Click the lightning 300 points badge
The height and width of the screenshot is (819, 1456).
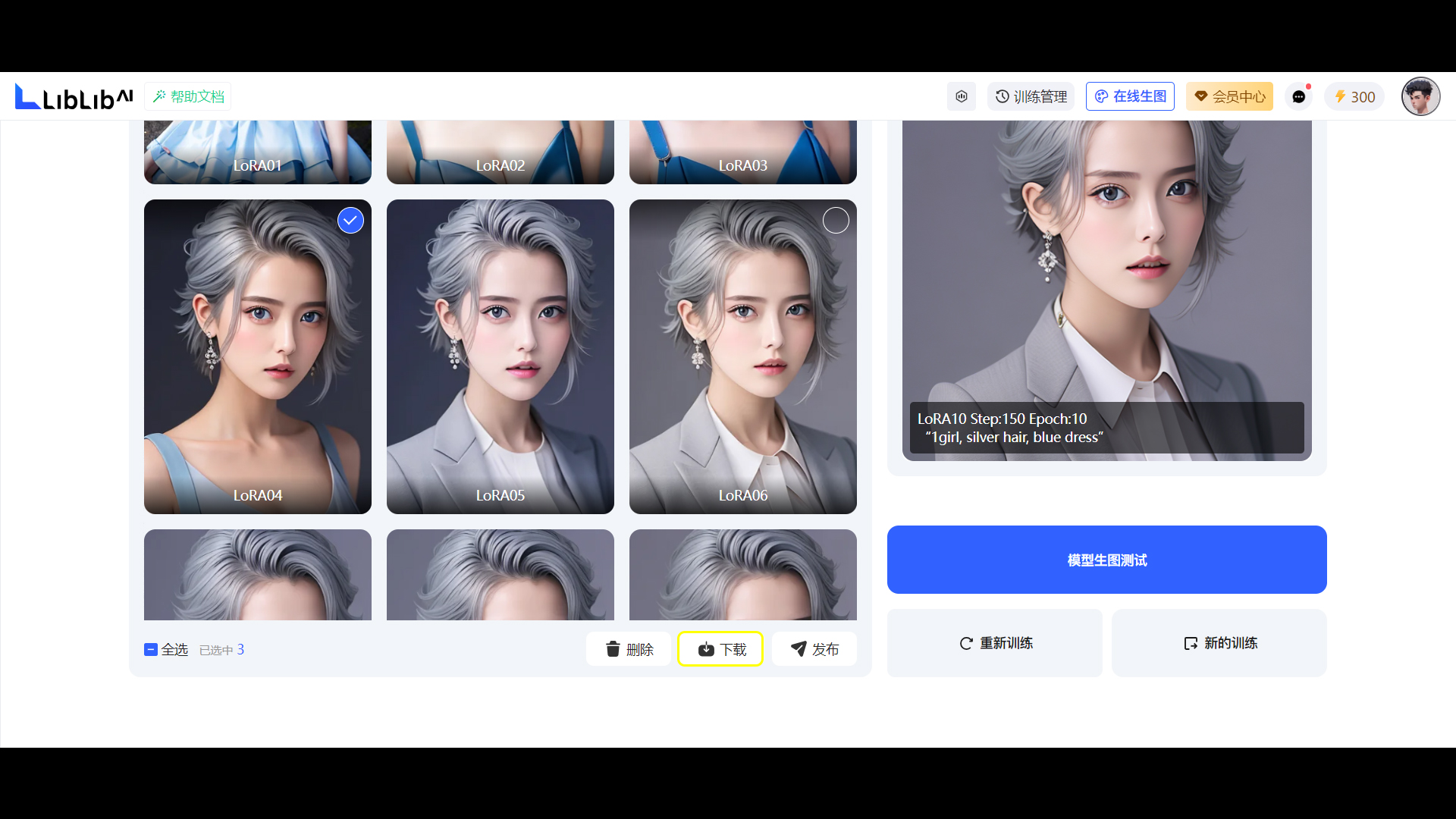point(1354,97)
